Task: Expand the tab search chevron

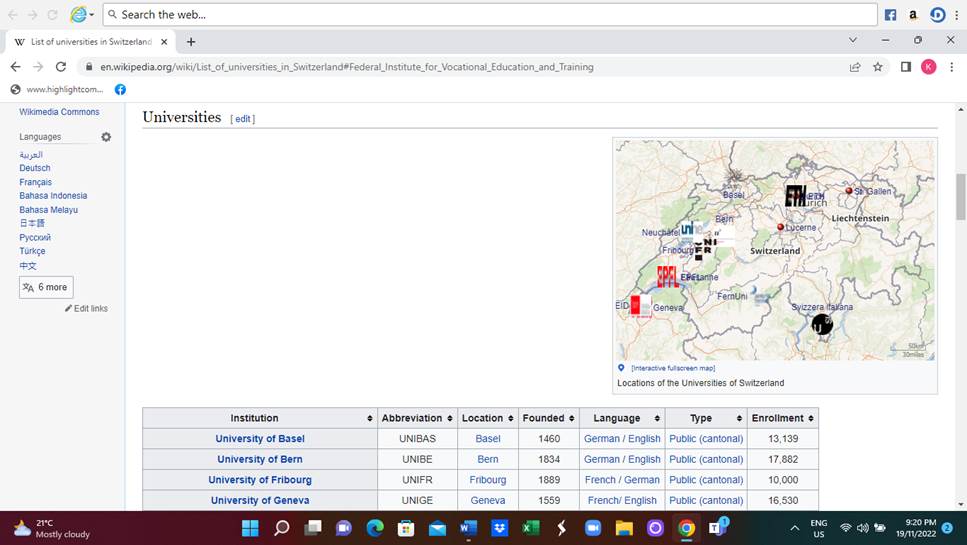Action: (853, 40)
